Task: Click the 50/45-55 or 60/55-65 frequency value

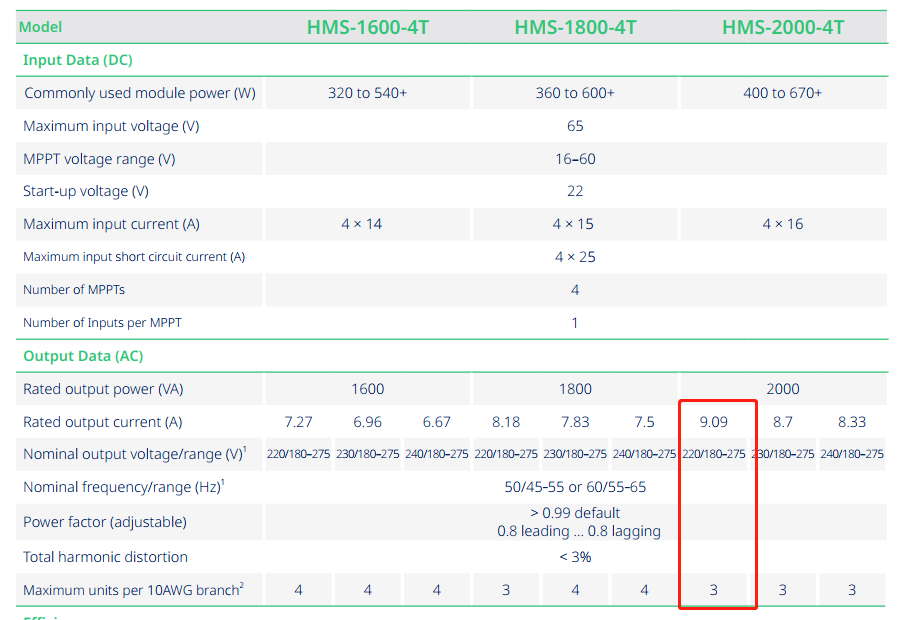Action: tap(575, 487)
